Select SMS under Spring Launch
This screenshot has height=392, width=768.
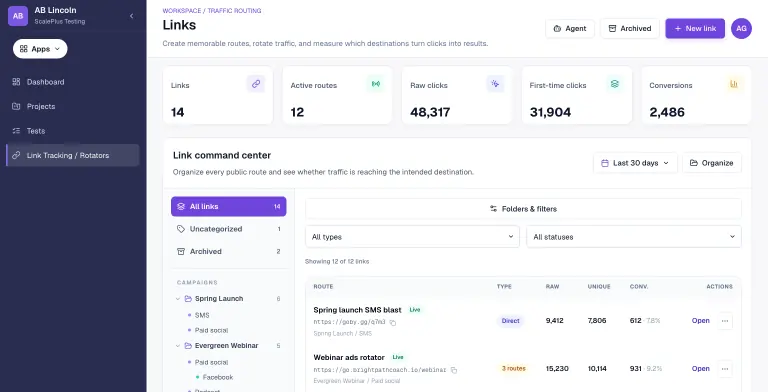pos(202,315)
